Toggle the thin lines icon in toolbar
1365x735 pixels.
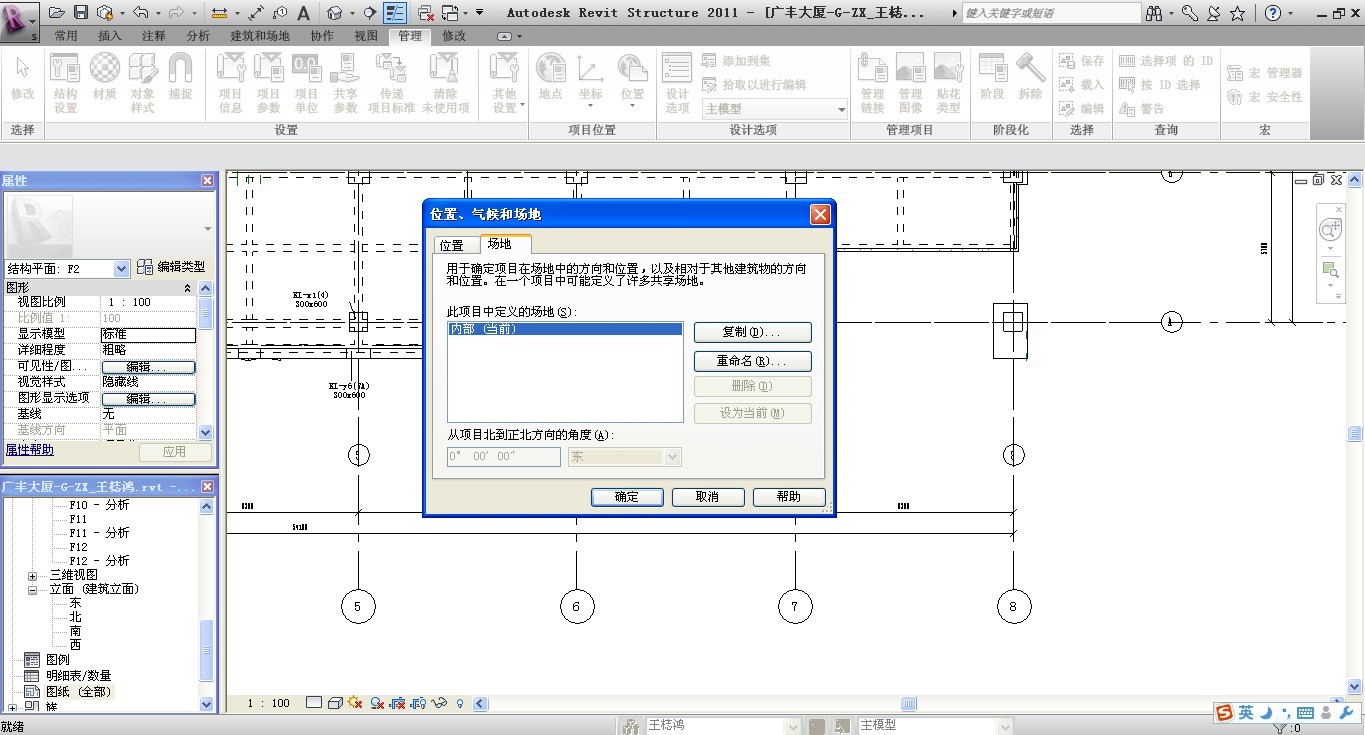coord(395,13)
